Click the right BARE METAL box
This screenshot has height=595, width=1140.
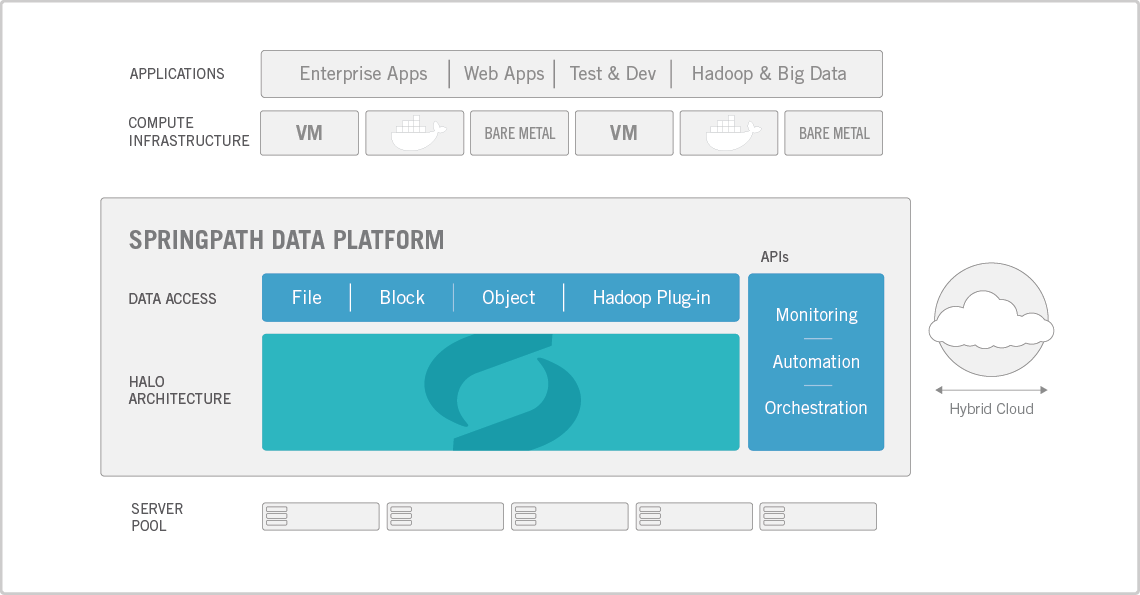833,133
